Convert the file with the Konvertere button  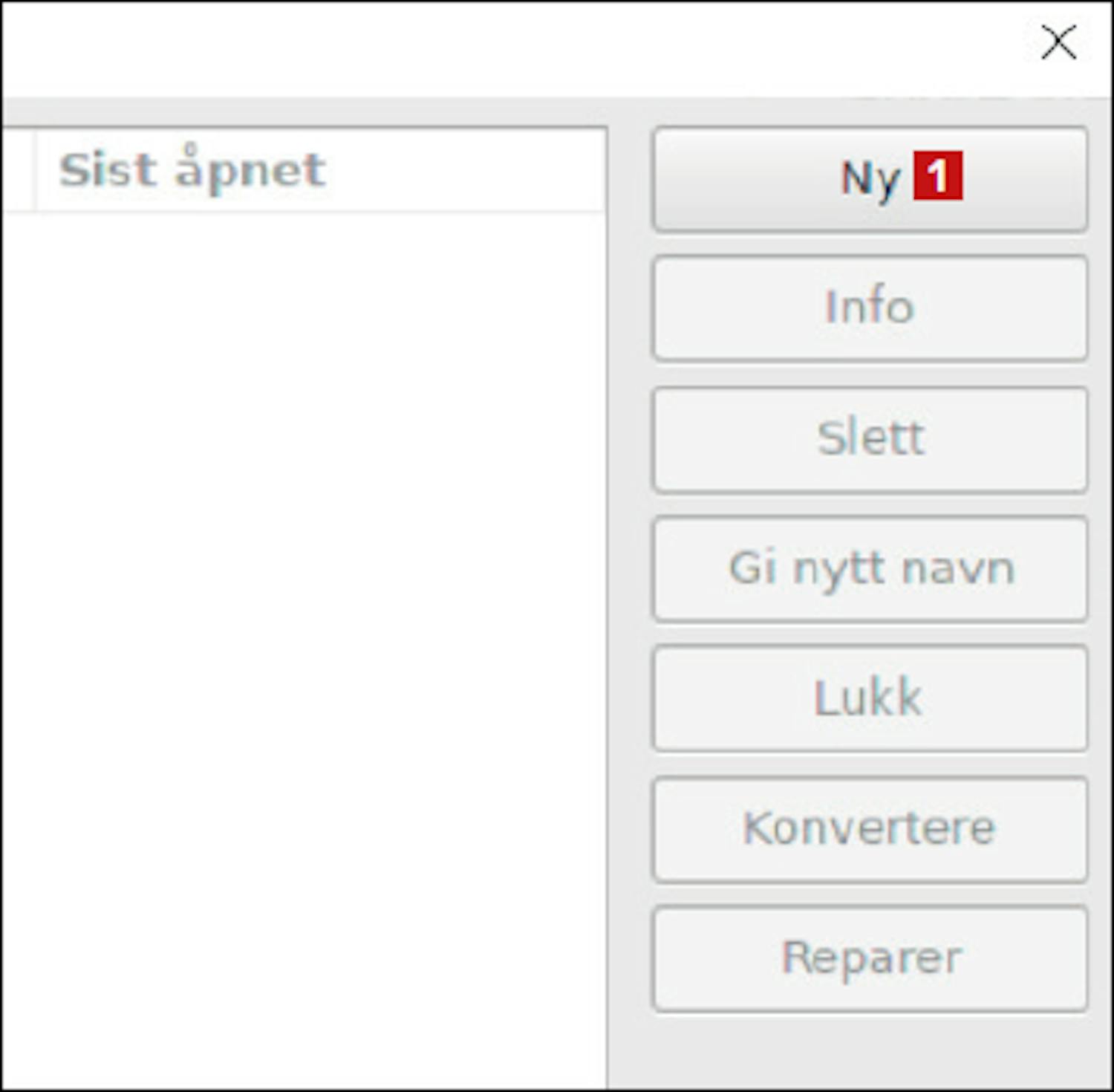(x=870, y=829)
